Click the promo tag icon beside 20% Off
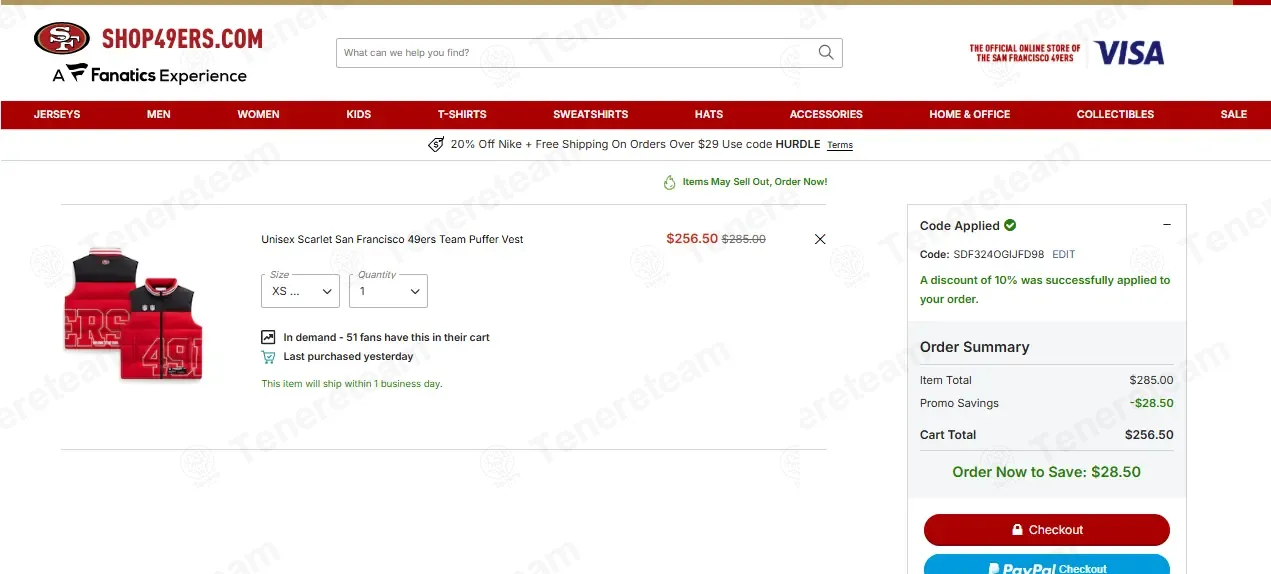The image size is (1271, 574). [436, 145]
